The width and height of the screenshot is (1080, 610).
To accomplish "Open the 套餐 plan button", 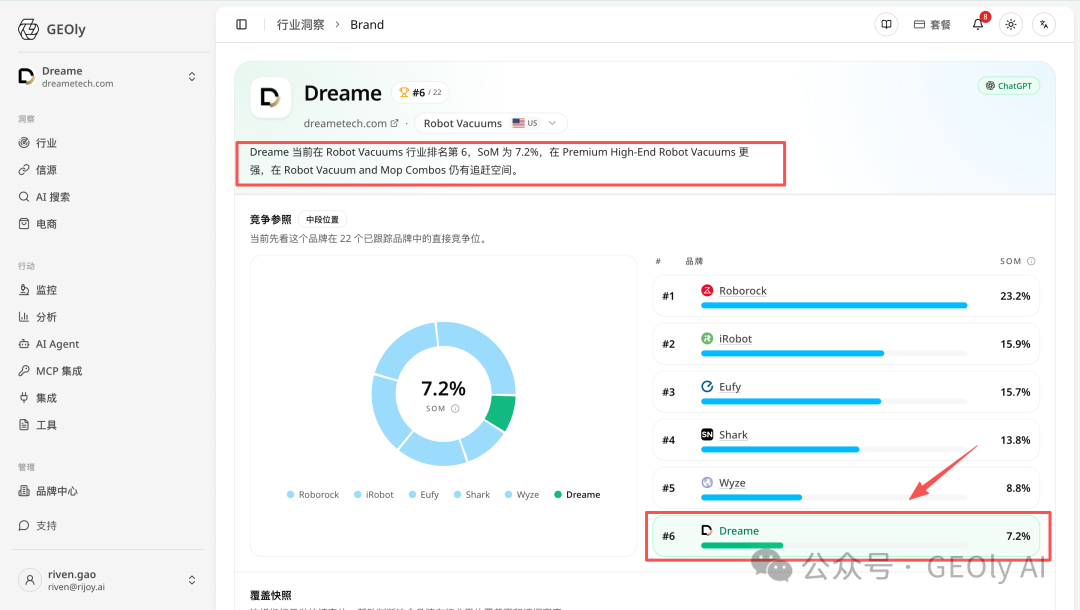I will point(932,25).
